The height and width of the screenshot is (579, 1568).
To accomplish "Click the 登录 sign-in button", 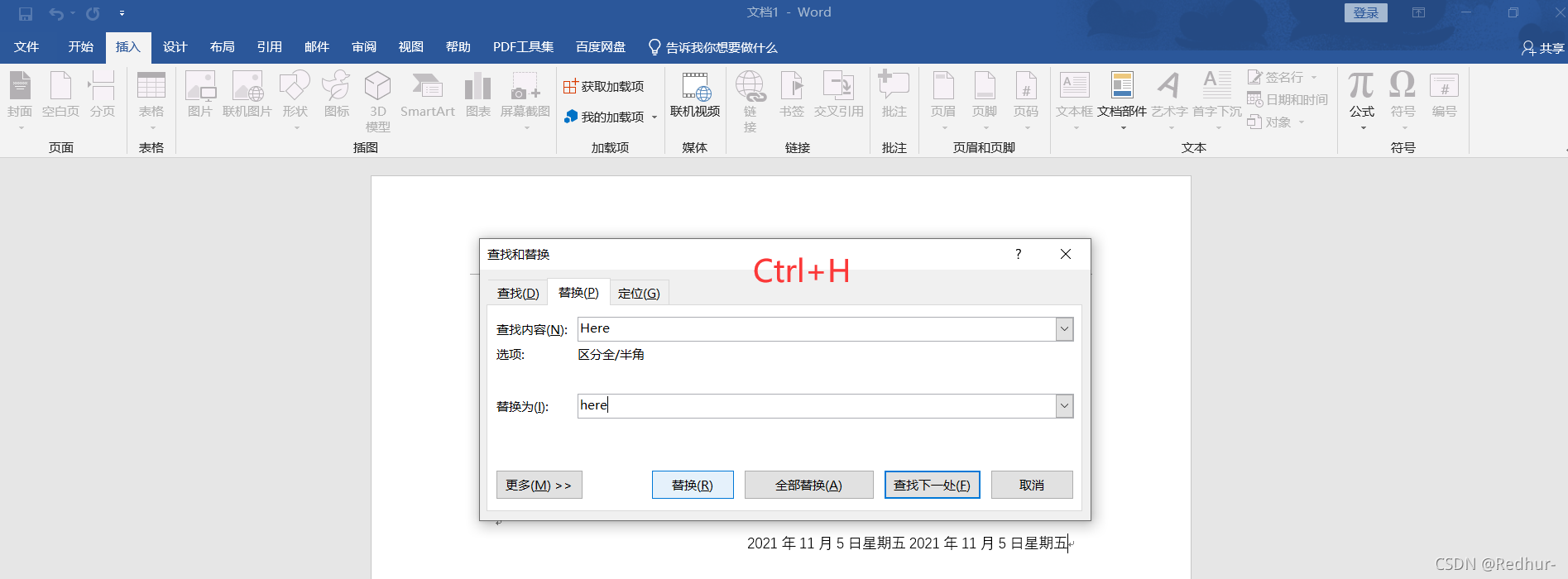I will tap(1366, 12).
